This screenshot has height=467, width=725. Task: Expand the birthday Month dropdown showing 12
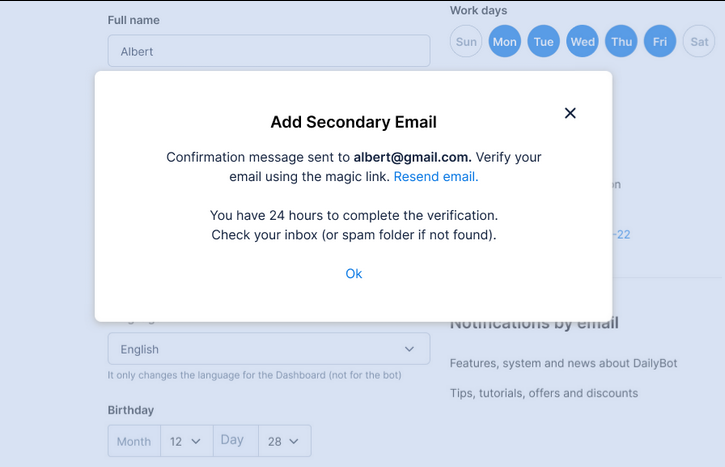coord(185,441)
